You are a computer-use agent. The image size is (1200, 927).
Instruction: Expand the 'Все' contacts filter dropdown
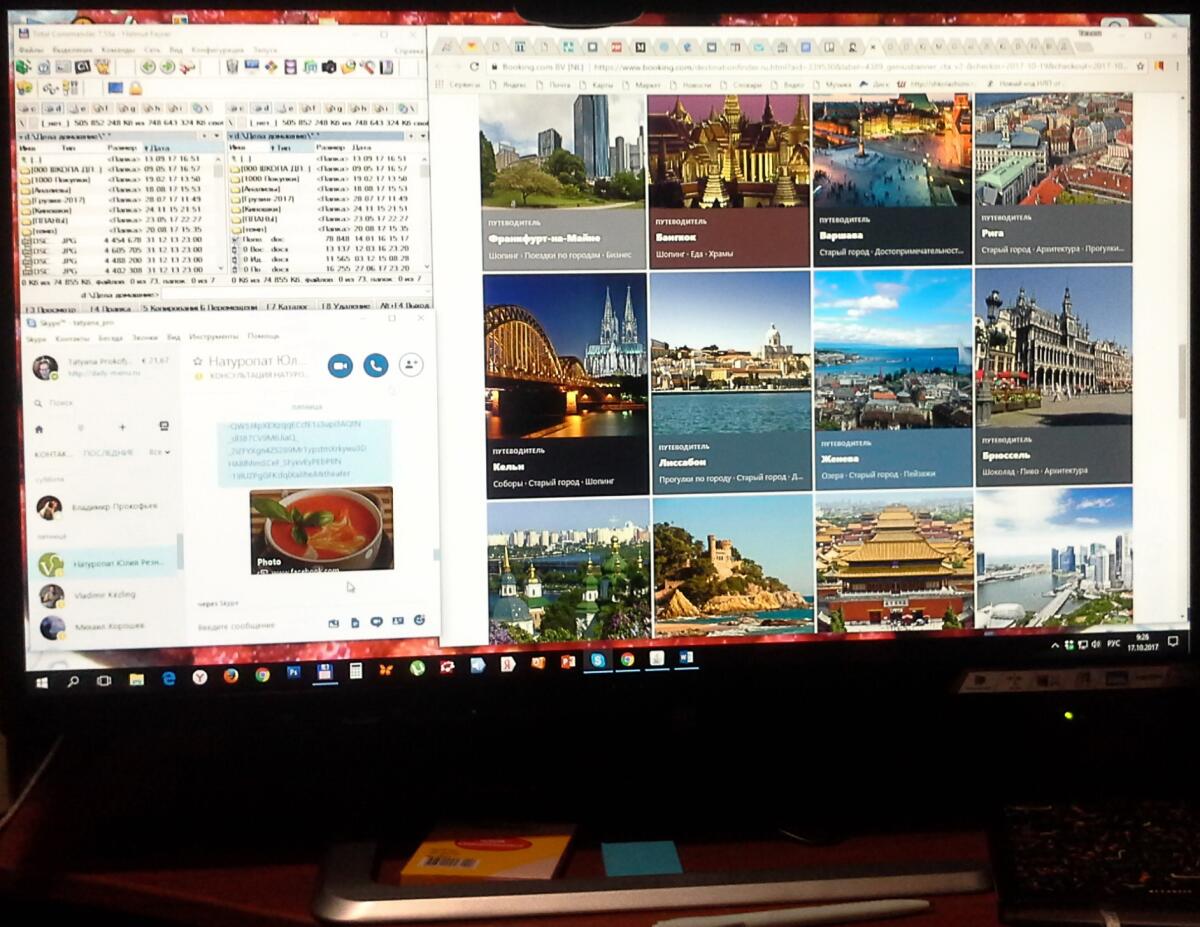click(159, 453)
